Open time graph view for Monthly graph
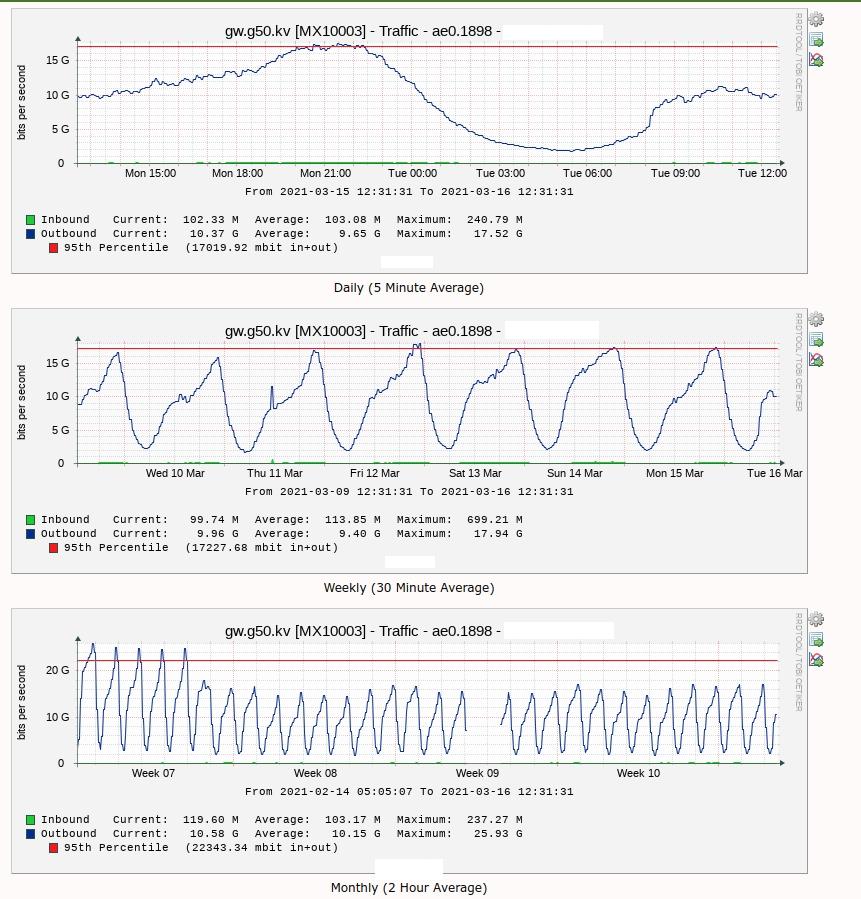The width and height of the screenshot is (861, 899). (x=816, y=659)
